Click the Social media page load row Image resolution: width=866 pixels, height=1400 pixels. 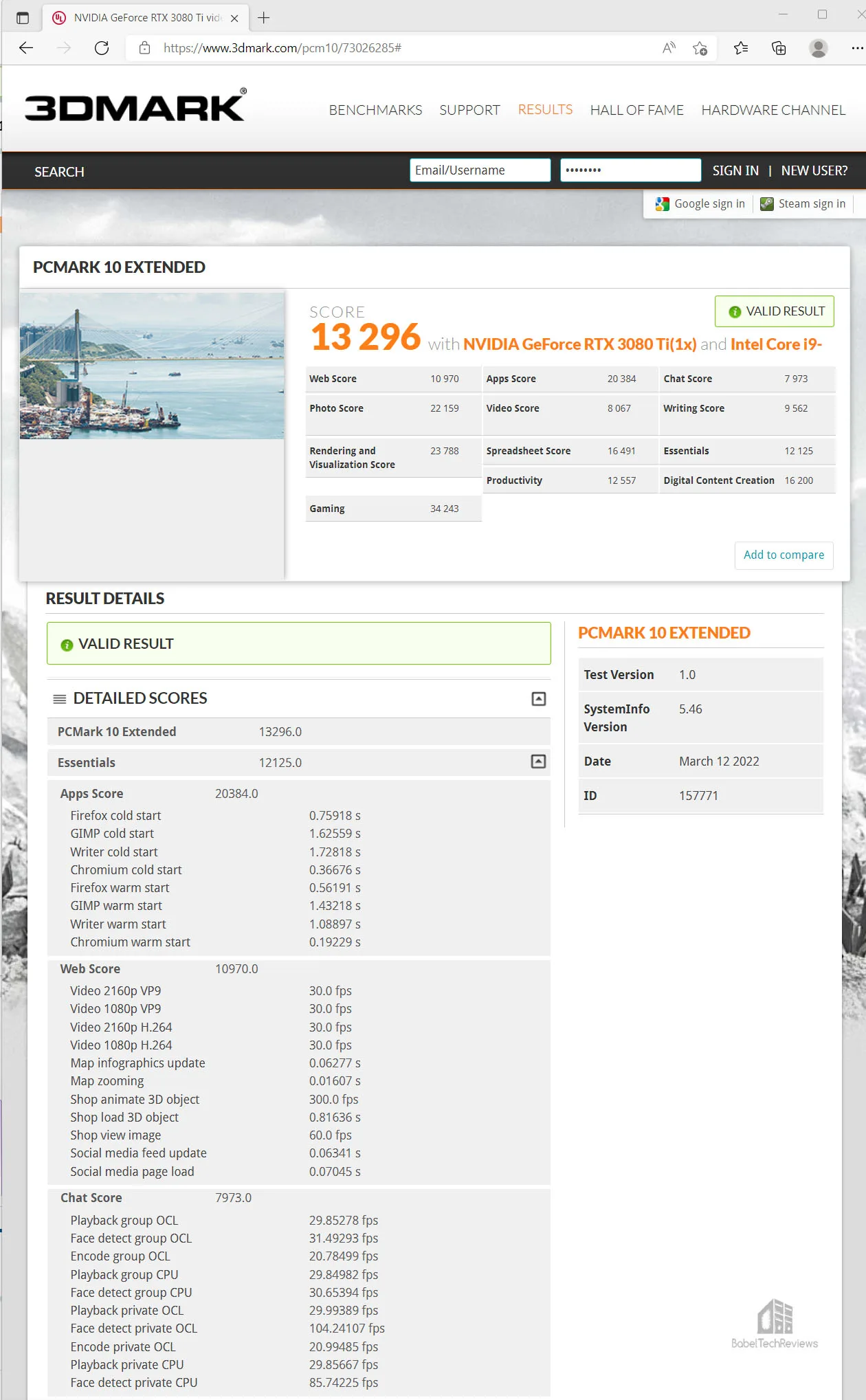(x=299, y=1172)
